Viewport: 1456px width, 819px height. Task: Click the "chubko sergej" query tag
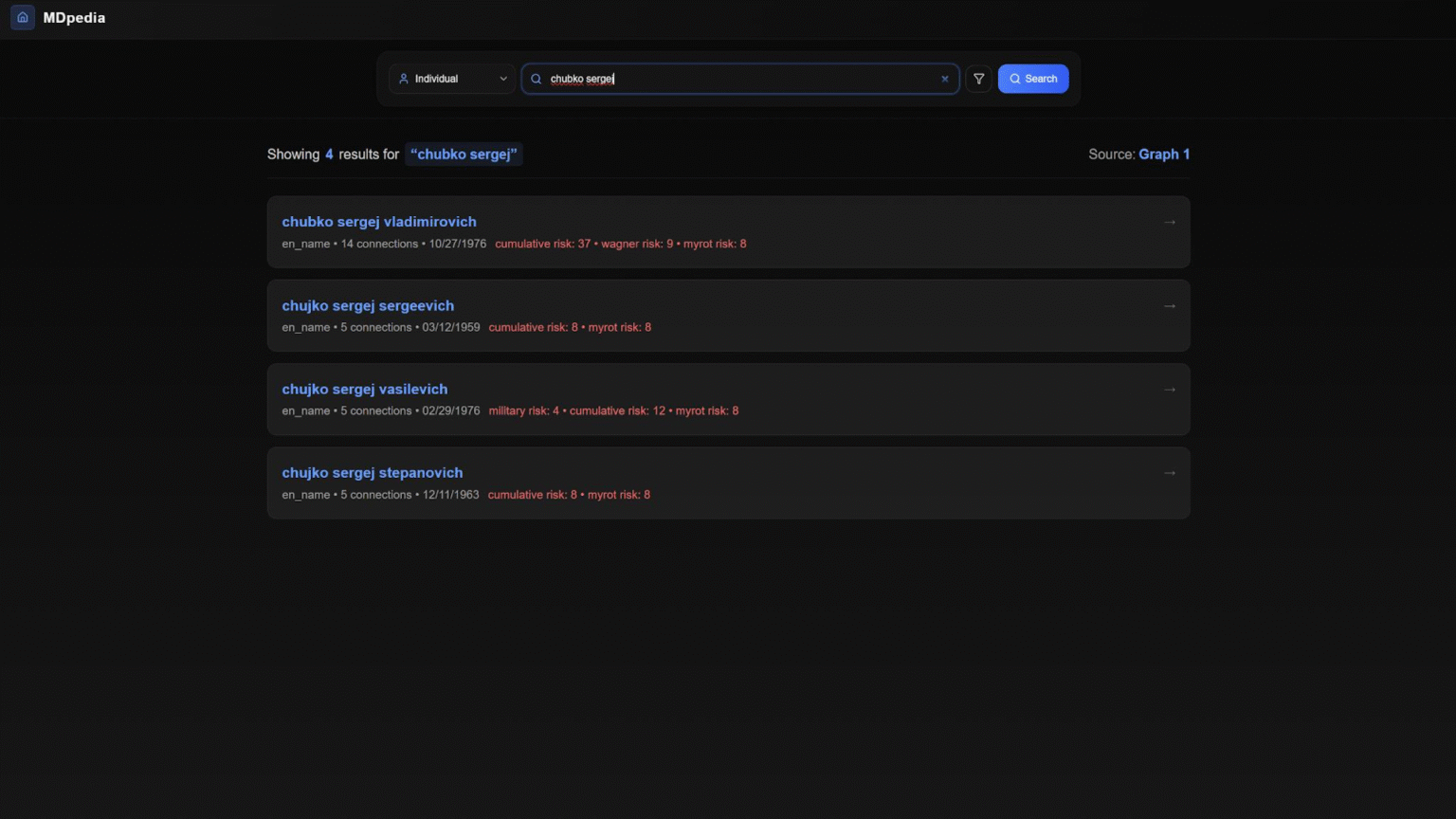tap(464, 155)
